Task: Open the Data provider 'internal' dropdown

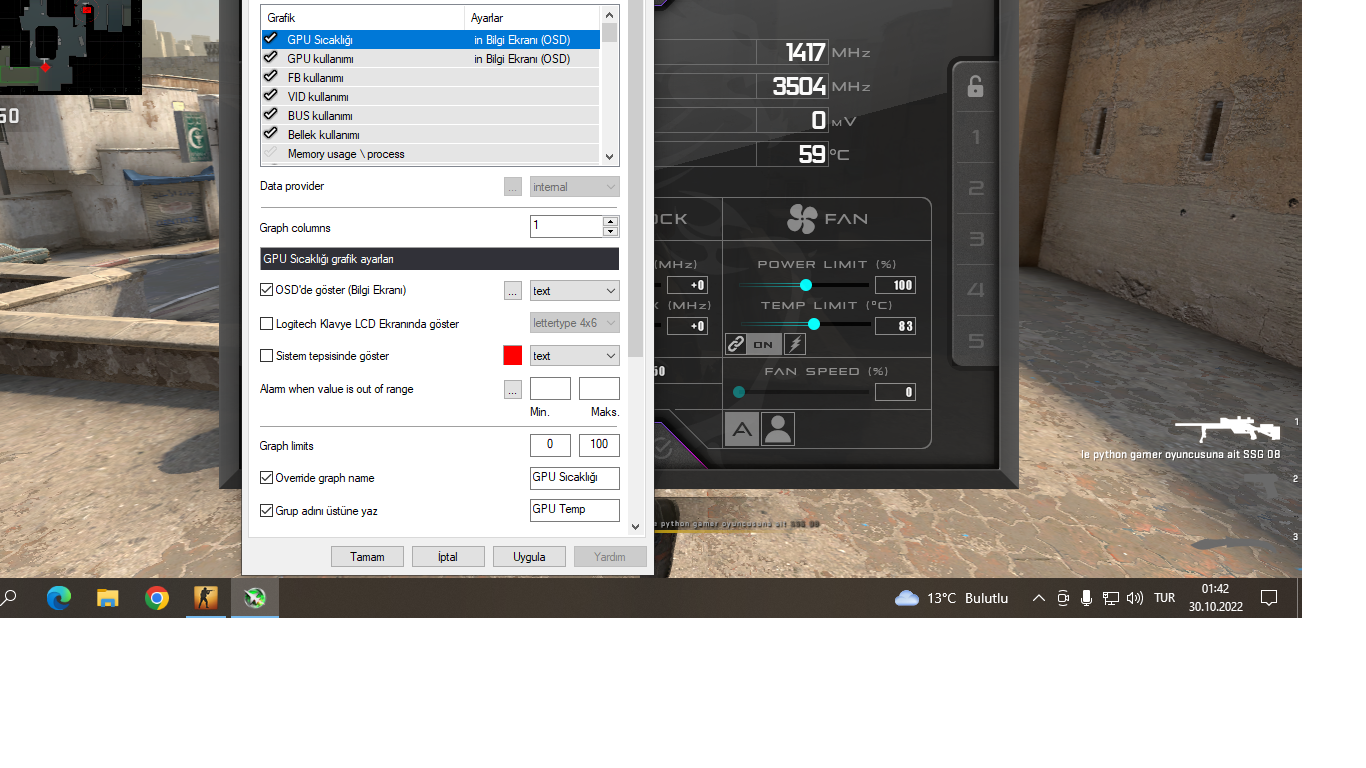Action: [574, 187]
